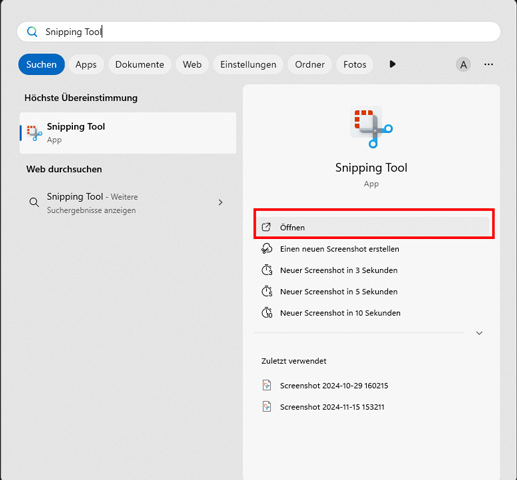The height and width of the screenshot is (480, 517).
Task: Switch to the Apps filter tab
Action: pyautogui.click(x=86, y=64)
